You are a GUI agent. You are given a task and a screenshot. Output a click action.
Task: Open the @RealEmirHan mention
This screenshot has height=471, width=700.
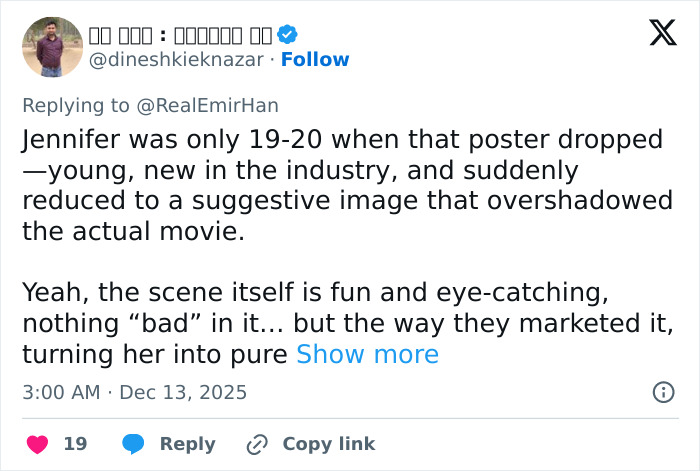click(207, 105)
